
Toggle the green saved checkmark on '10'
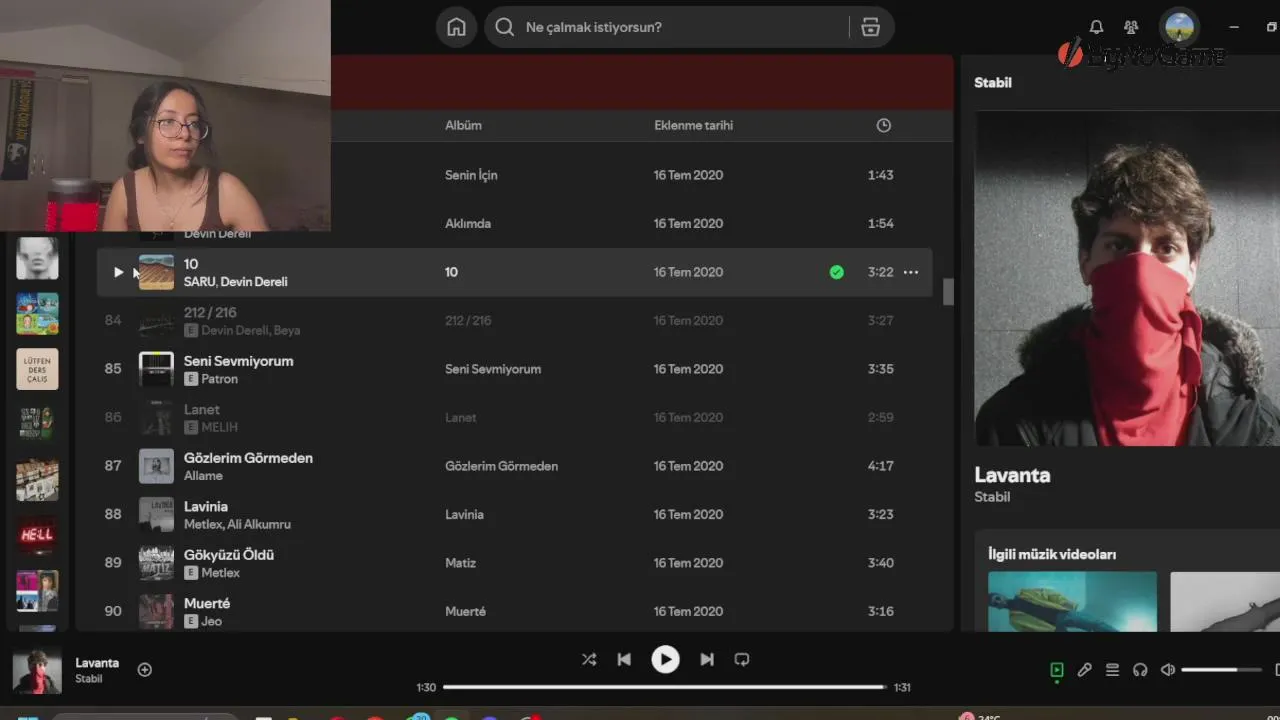point(836,272)
